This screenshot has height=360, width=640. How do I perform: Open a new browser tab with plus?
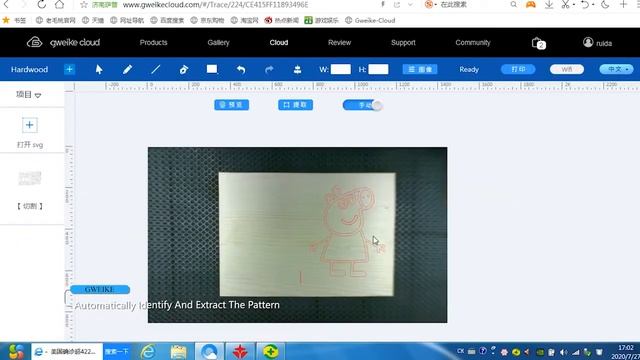point(623,4)
